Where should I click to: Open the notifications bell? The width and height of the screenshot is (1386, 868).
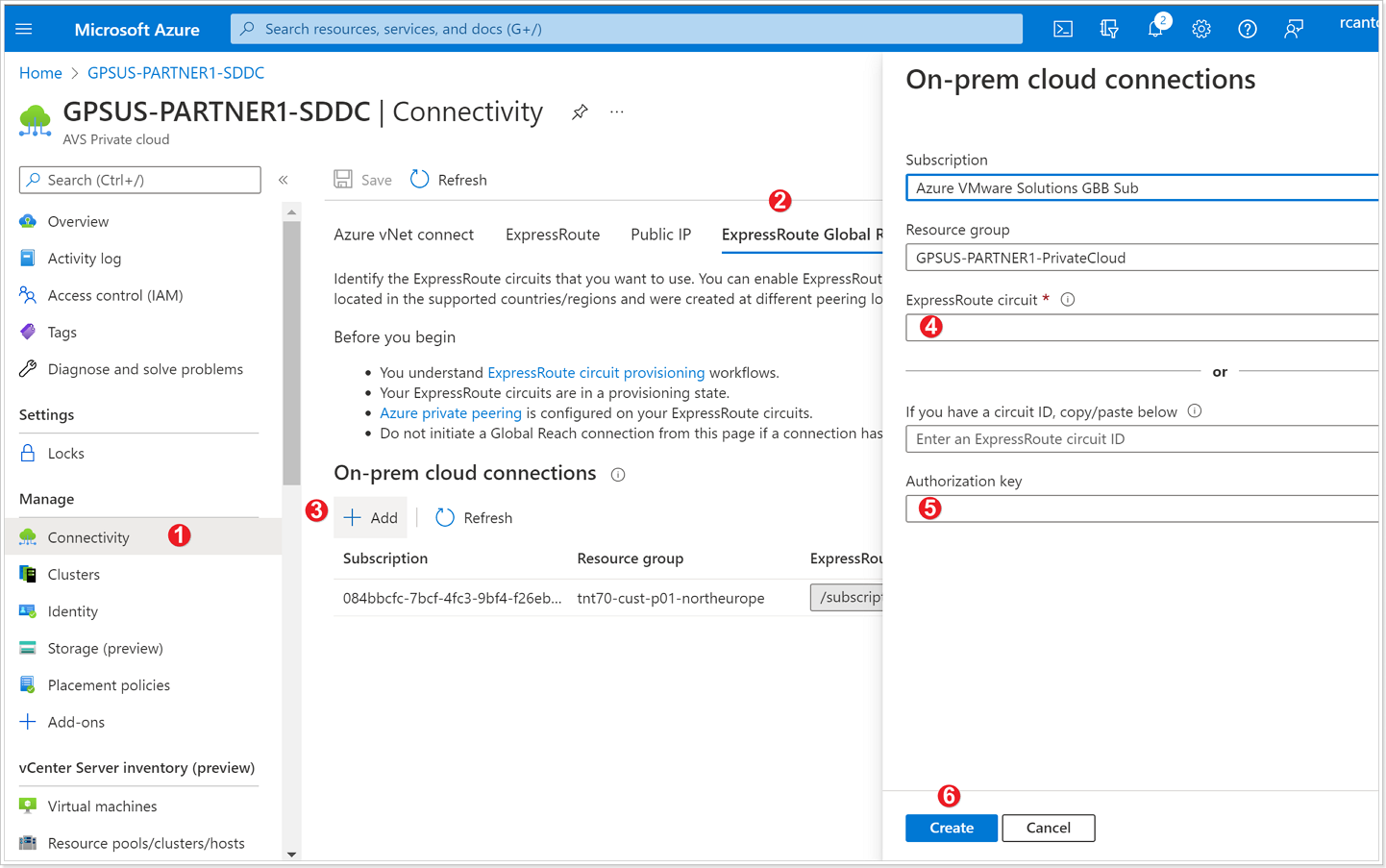(1155, 29)
